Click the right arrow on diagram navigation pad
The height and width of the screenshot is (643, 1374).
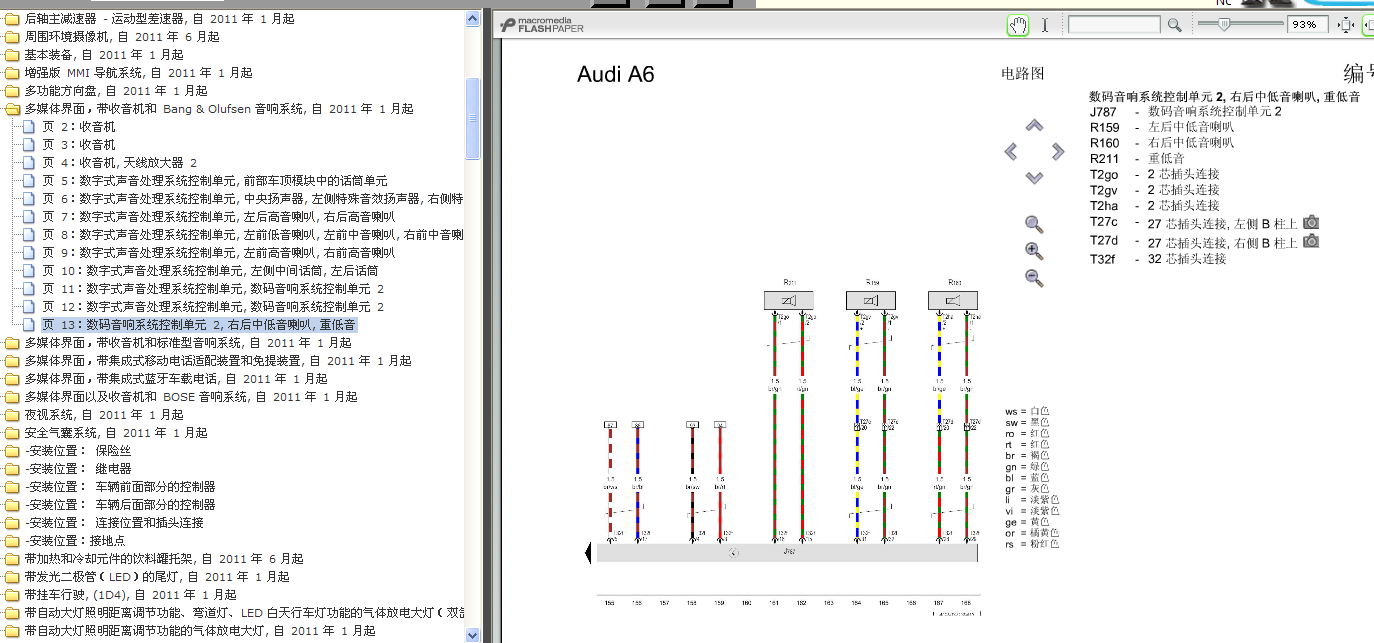1058,152
